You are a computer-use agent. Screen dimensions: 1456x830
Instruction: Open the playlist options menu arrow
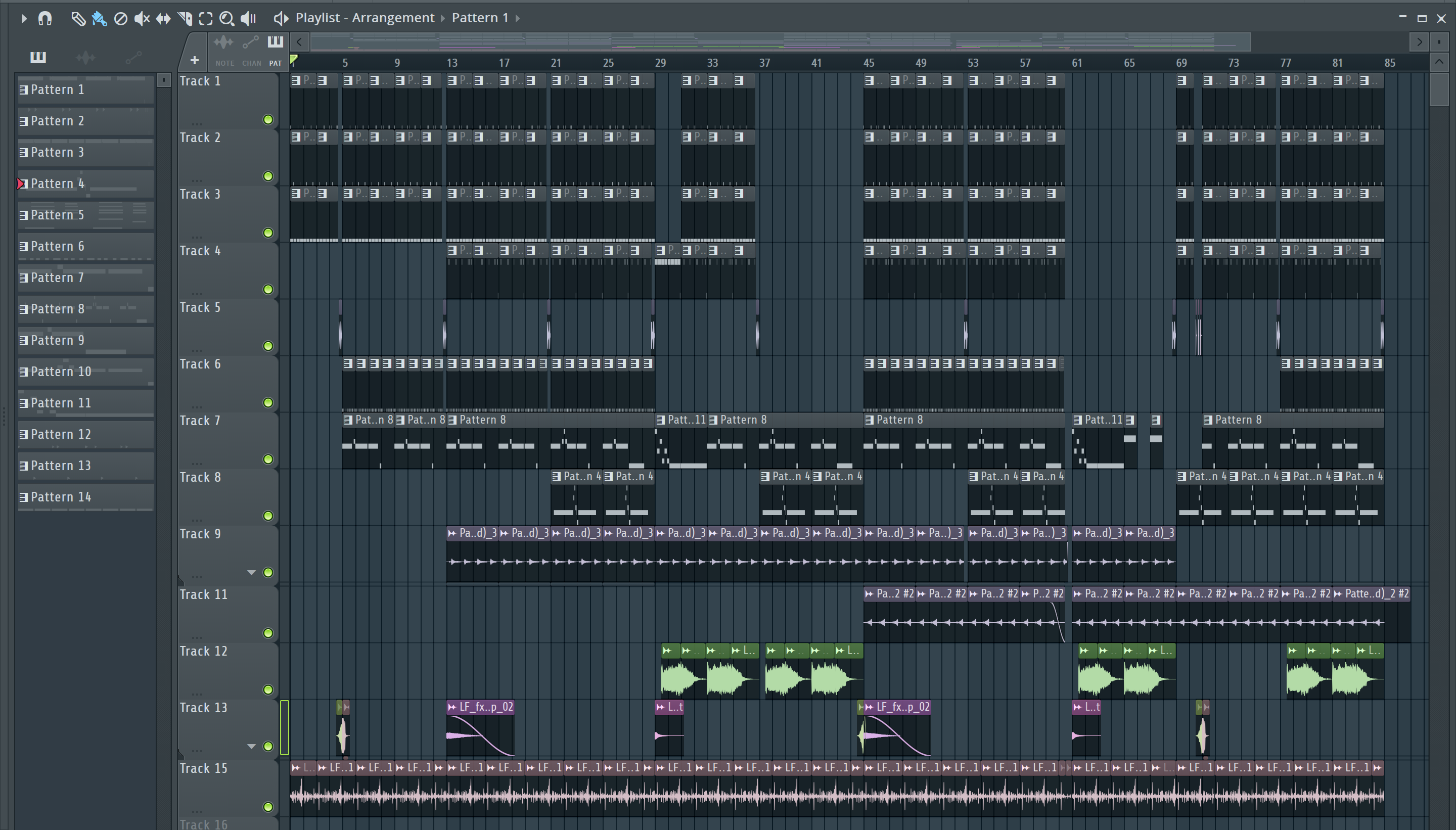coord(23,18)
